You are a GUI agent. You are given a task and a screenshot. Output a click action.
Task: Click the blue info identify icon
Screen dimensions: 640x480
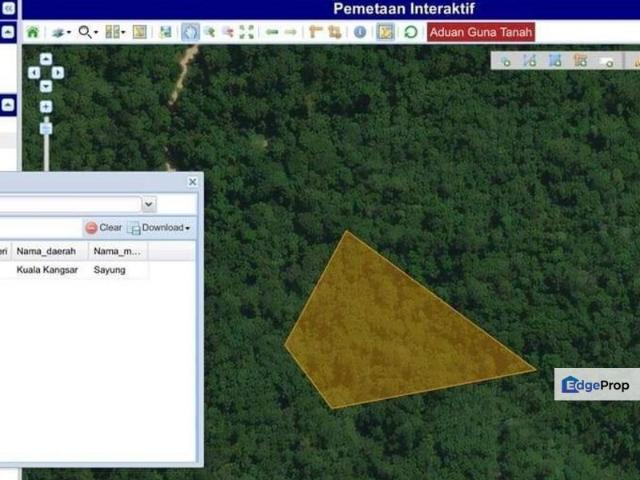pos(360,32)
